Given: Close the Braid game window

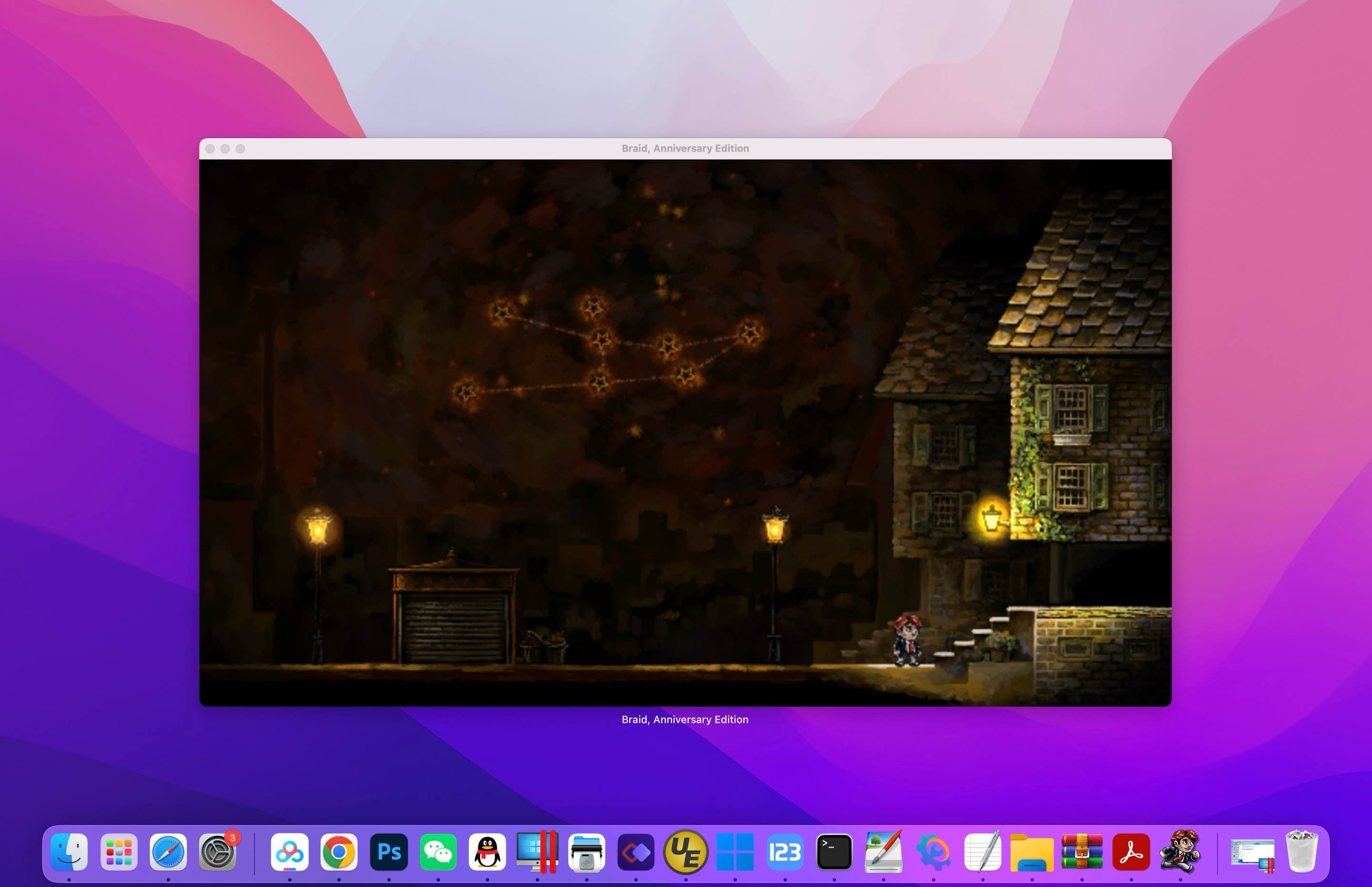Looking at the screenshot, I should [x=210, y=149].
